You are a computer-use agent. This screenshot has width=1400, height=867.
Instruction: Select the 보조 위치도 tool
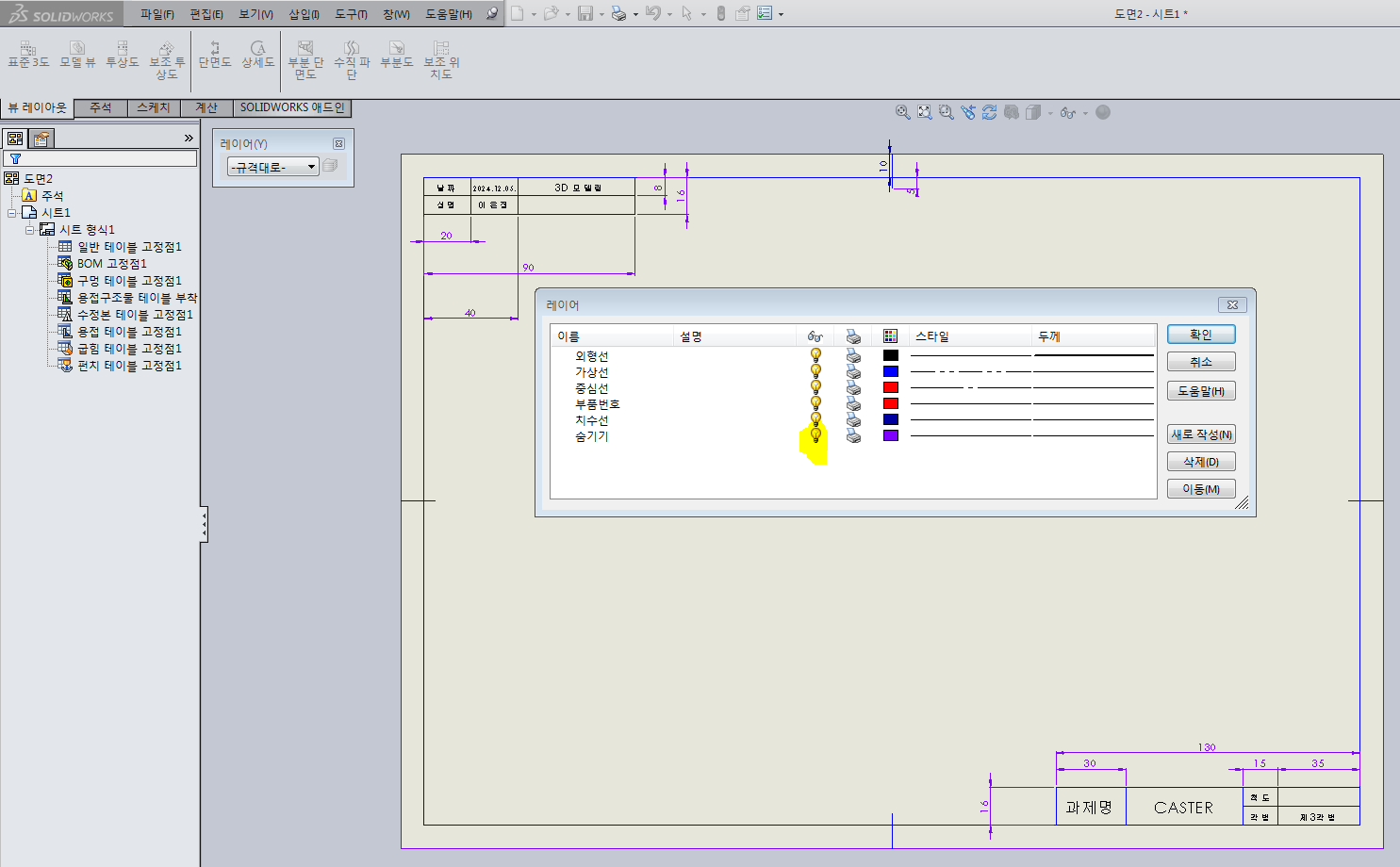(x=441, y=59)
